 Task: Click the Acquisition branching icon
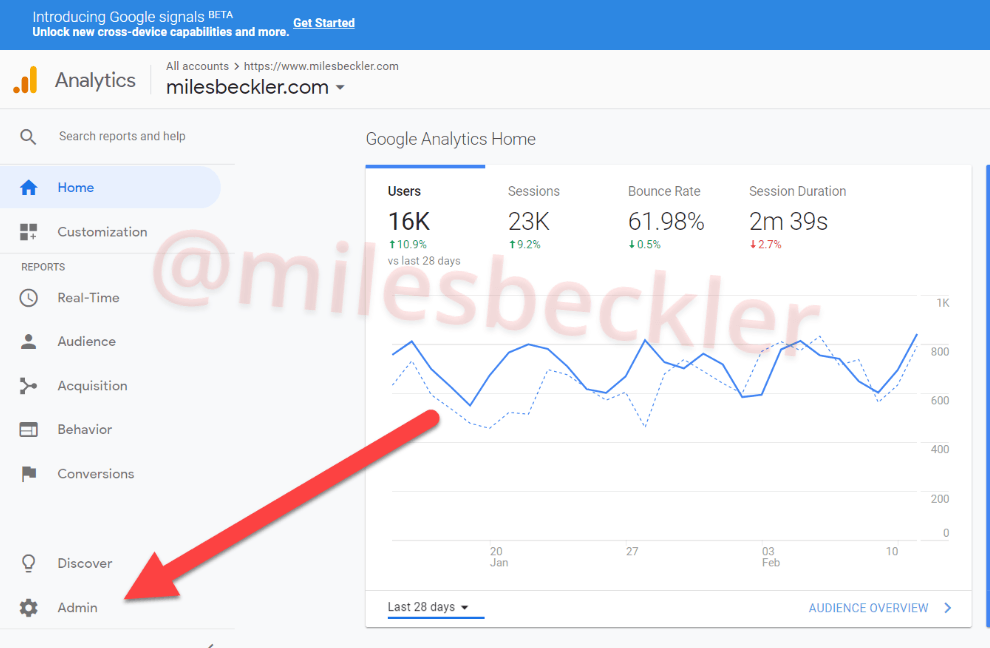coord(28,386)
